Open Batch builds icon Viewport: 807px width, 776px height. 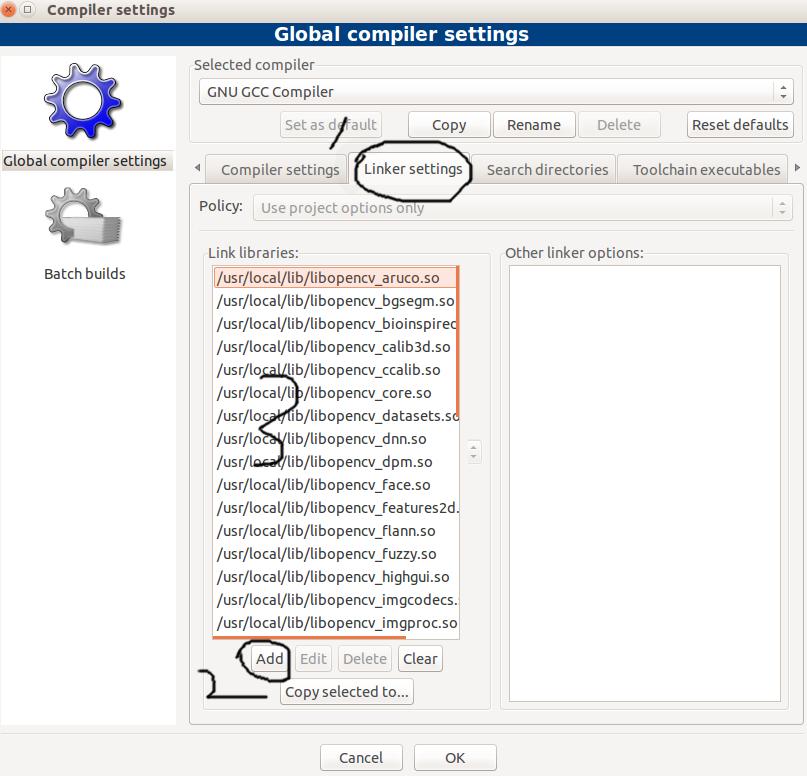coord(84,216)
